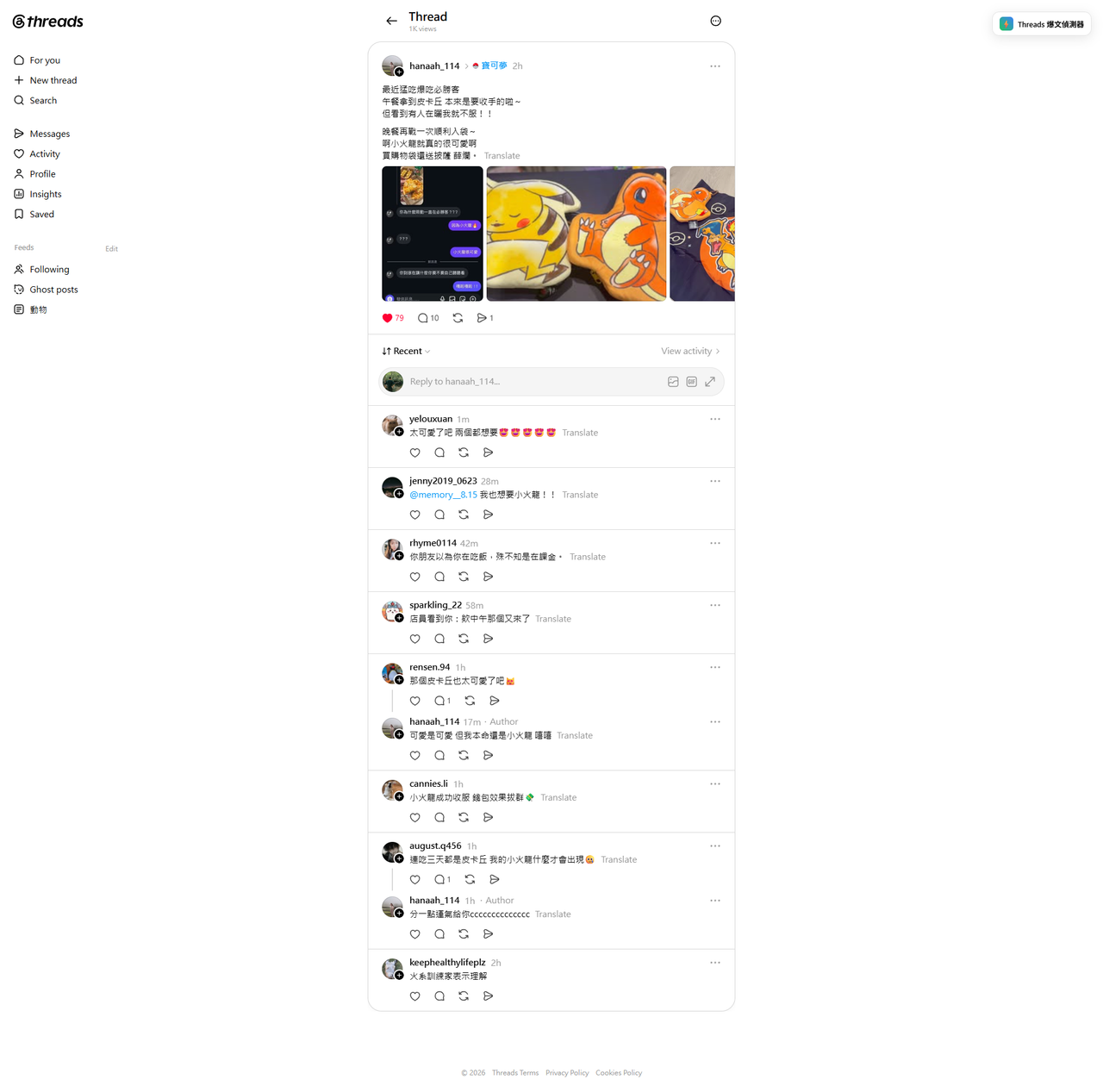Open more options for jenny2019_0623's comment

point(715,481)
